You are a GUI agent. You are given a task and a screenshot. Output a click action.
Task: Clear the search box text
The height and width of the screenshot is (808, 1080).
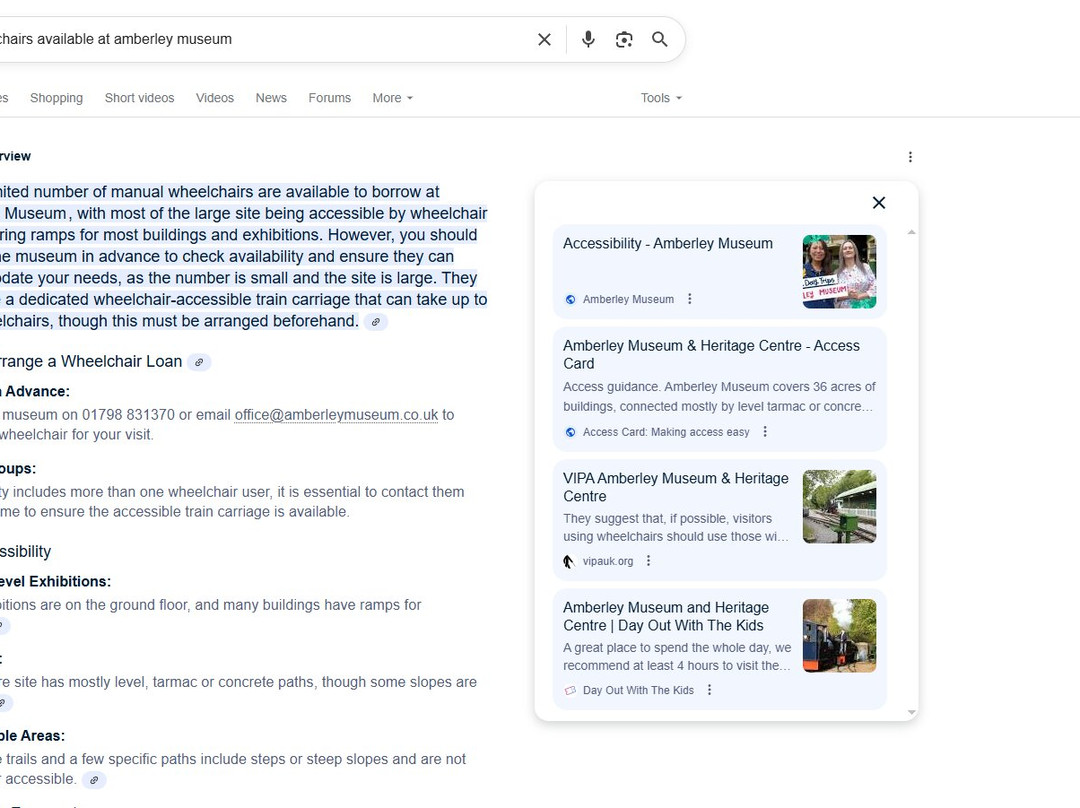point(544,39)
